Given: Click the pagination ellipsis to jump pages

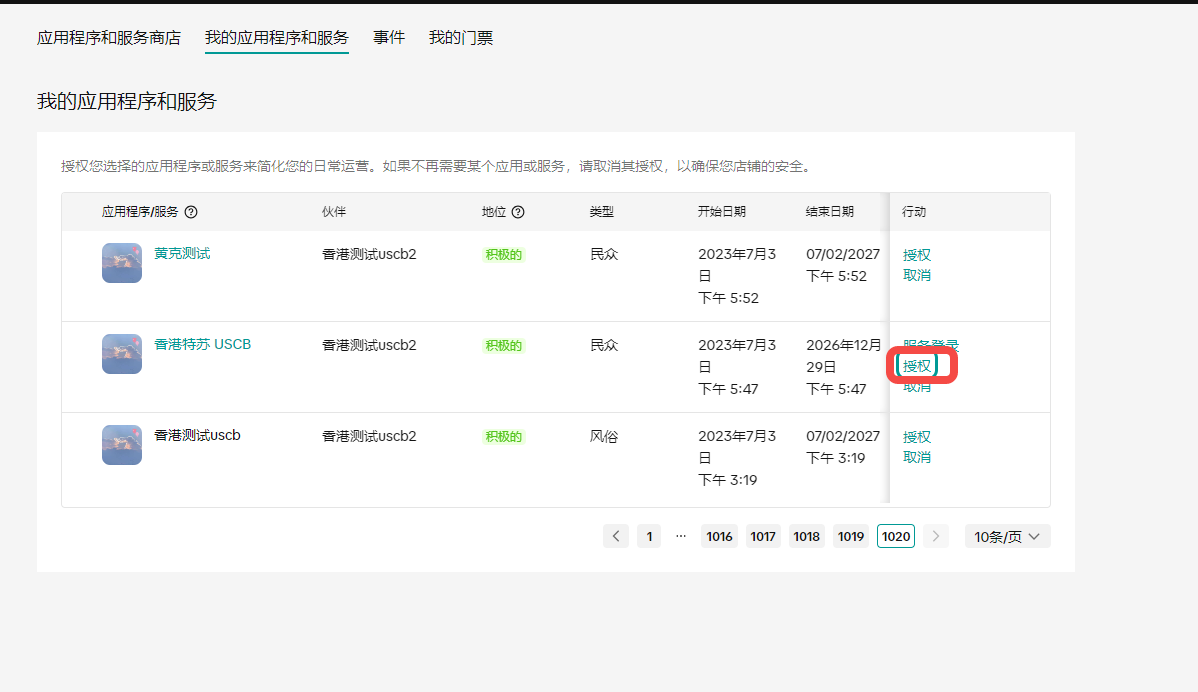Looking at the screenshot, I should (x=681, y=536).
